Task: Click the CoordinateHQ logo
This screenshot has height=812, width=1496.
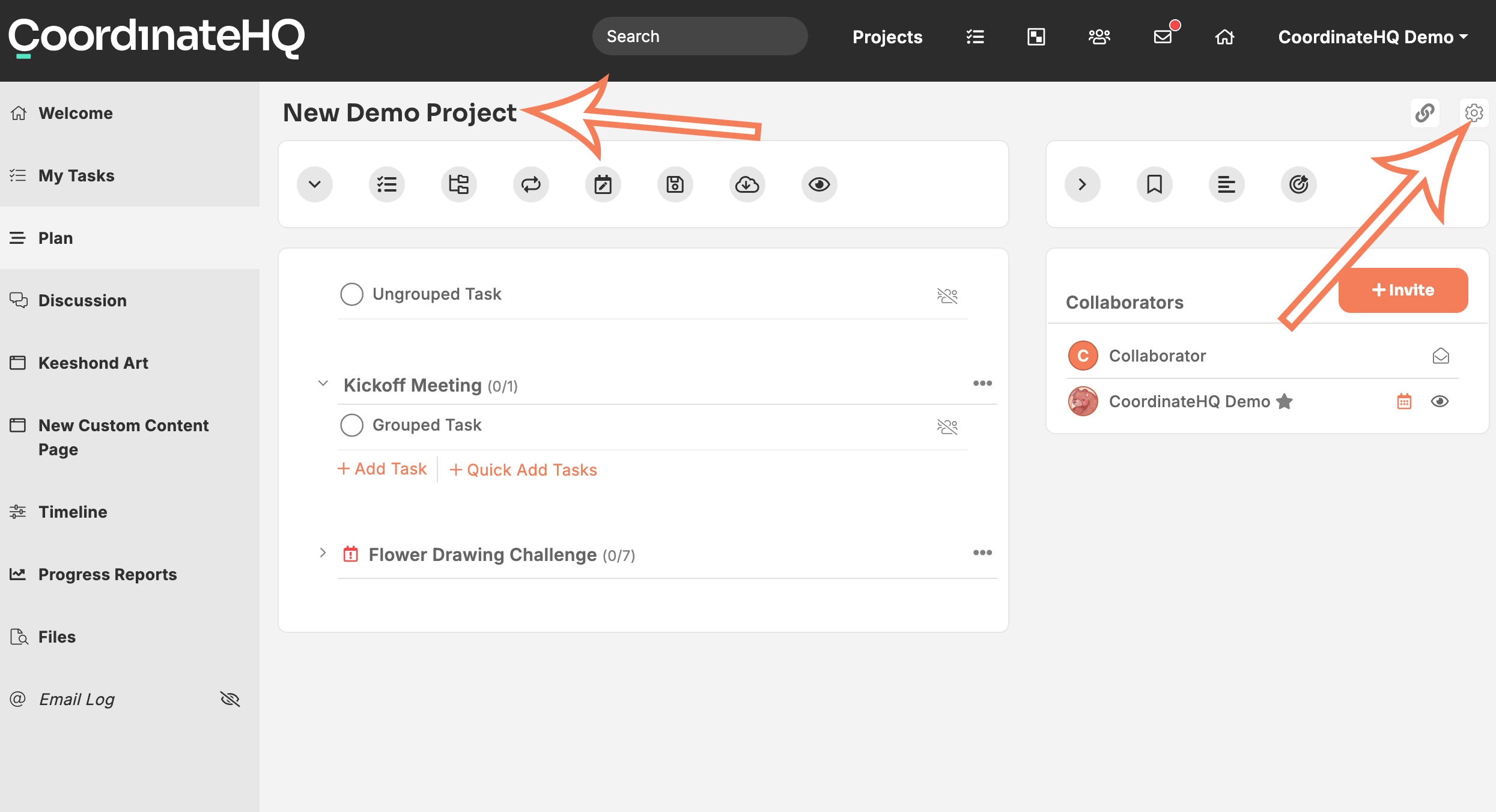Action: click(x=156, y=37)
